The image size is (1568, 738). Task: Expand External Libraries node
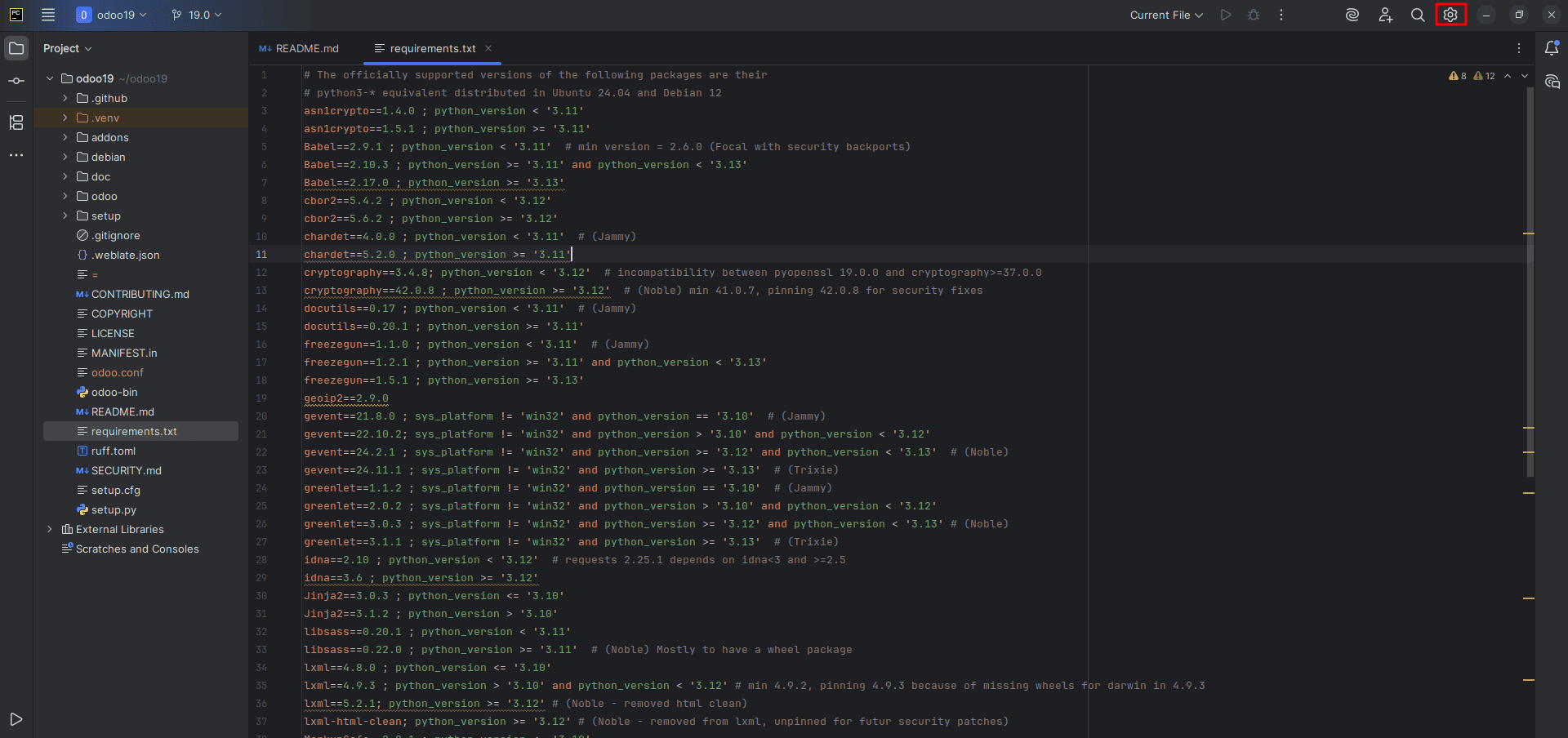coord(50,529)
